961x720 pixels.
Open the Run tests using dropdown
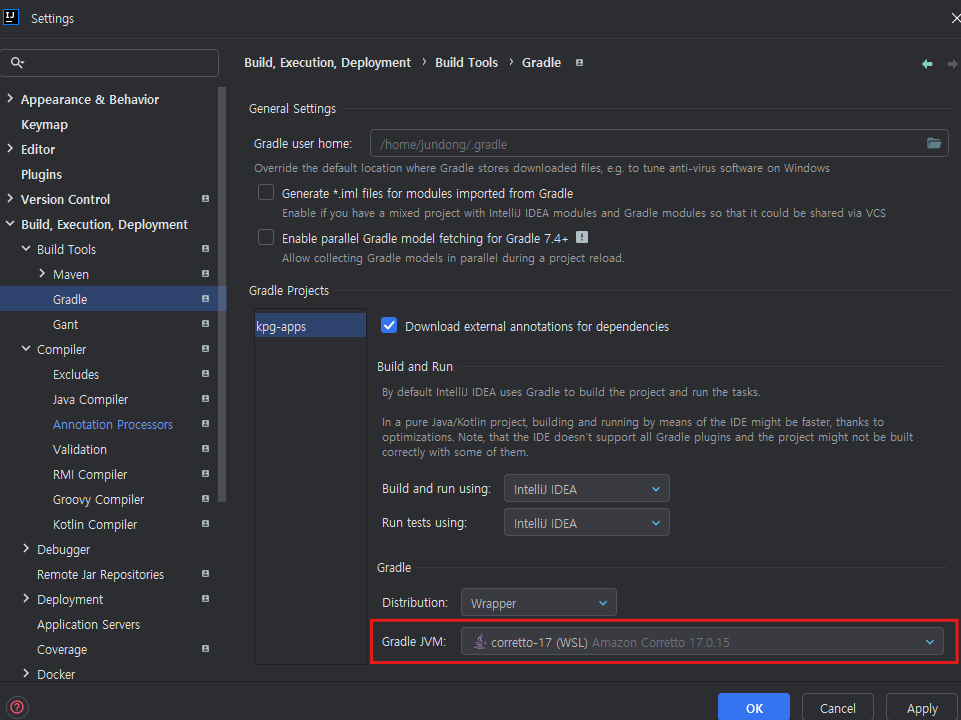pyautogui.click(x=587, y=523)
